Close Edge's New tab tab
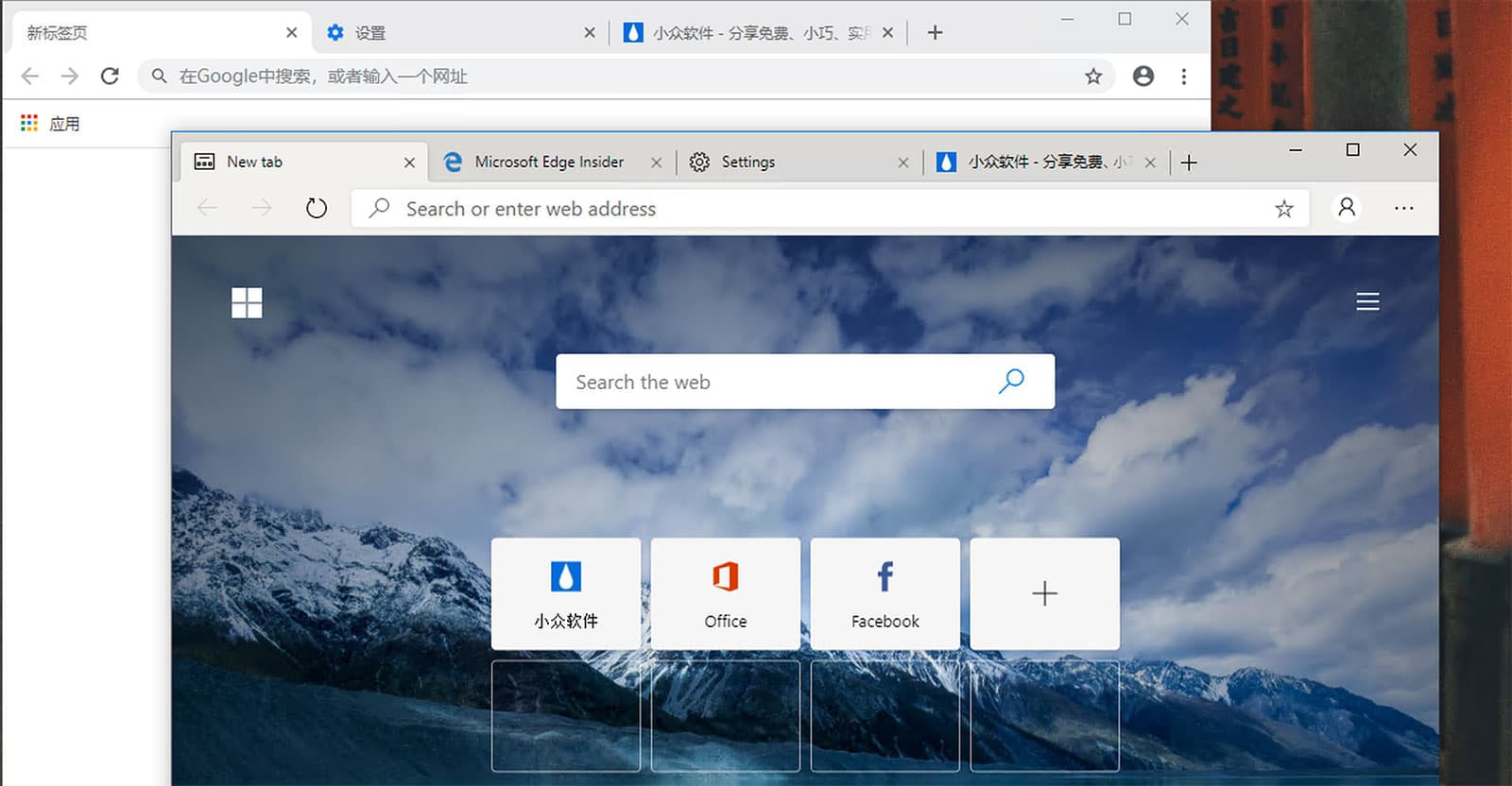Screen dimensions: 1512x786 (x=409, y=162)
